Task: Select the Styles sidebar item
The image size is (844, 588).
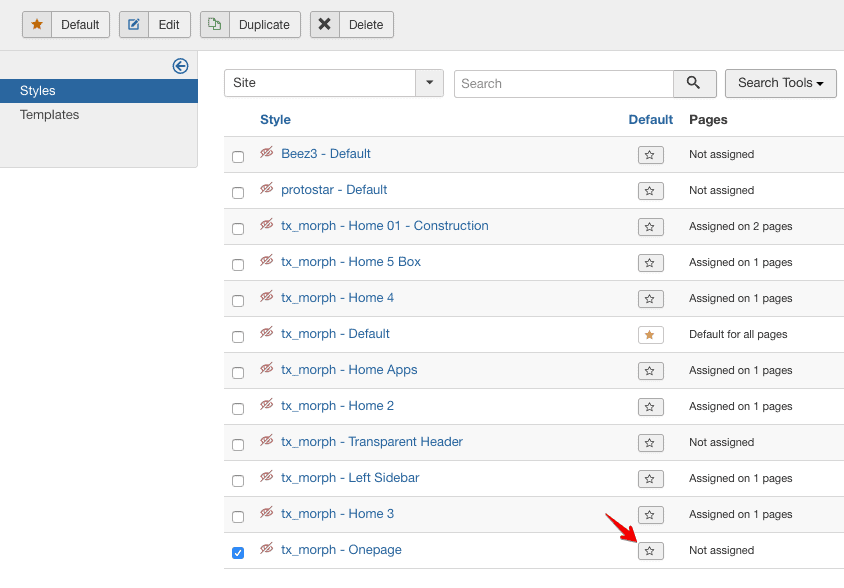Action: [x=99, y=90]
